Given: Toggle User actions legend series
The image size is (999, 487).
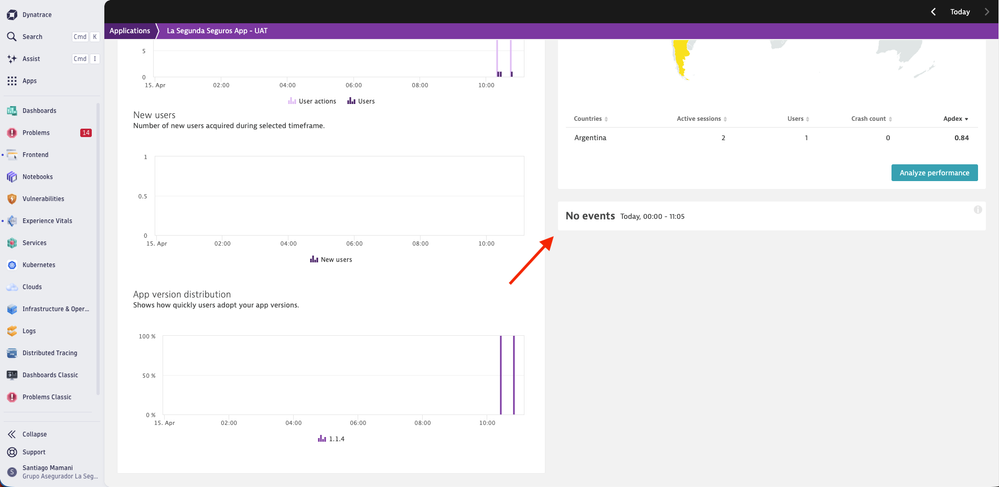Looking at the screenshot, I should [312, 101].
